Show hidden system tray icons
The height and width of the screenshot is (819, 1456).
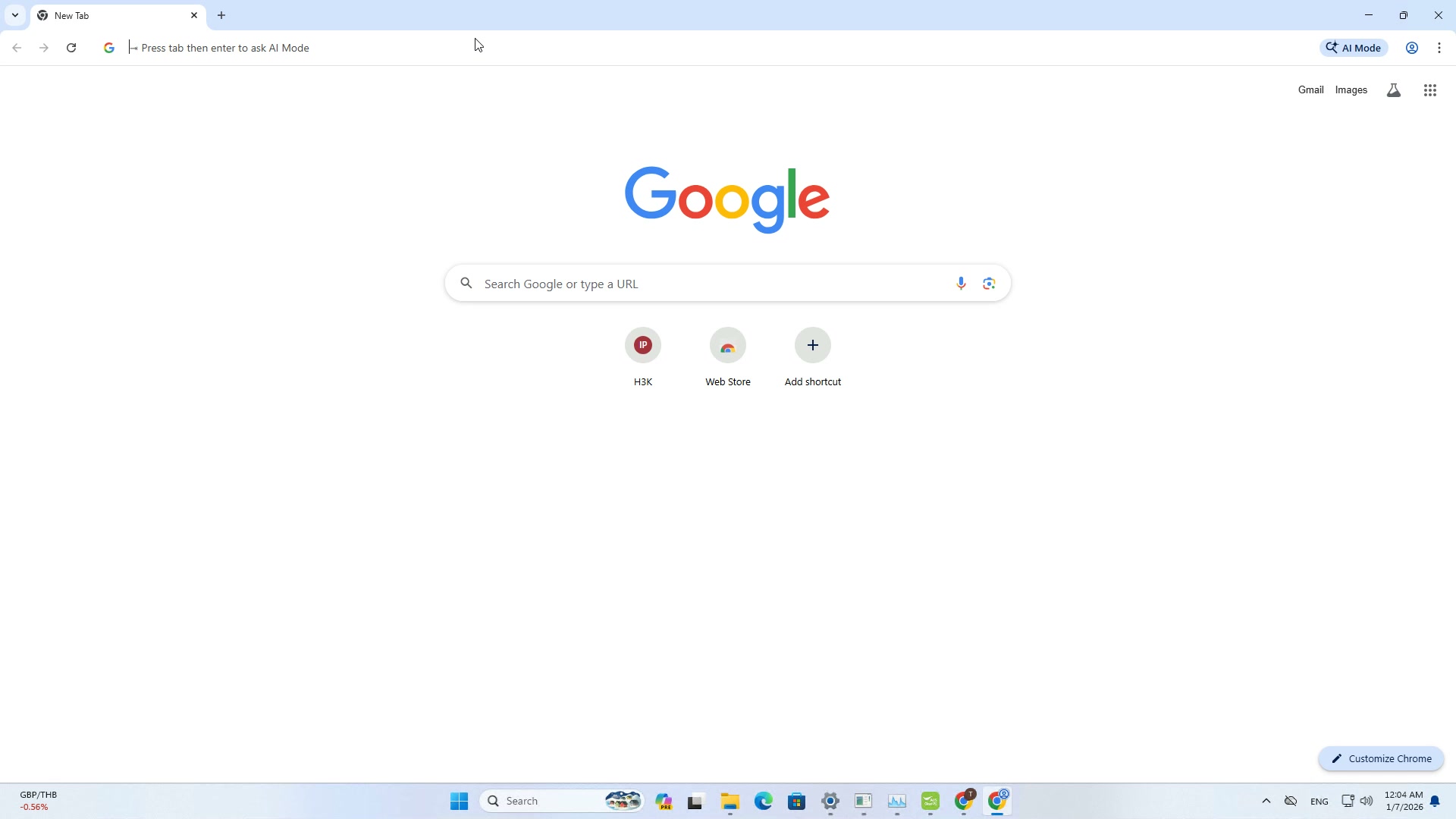pos(1266,801)
